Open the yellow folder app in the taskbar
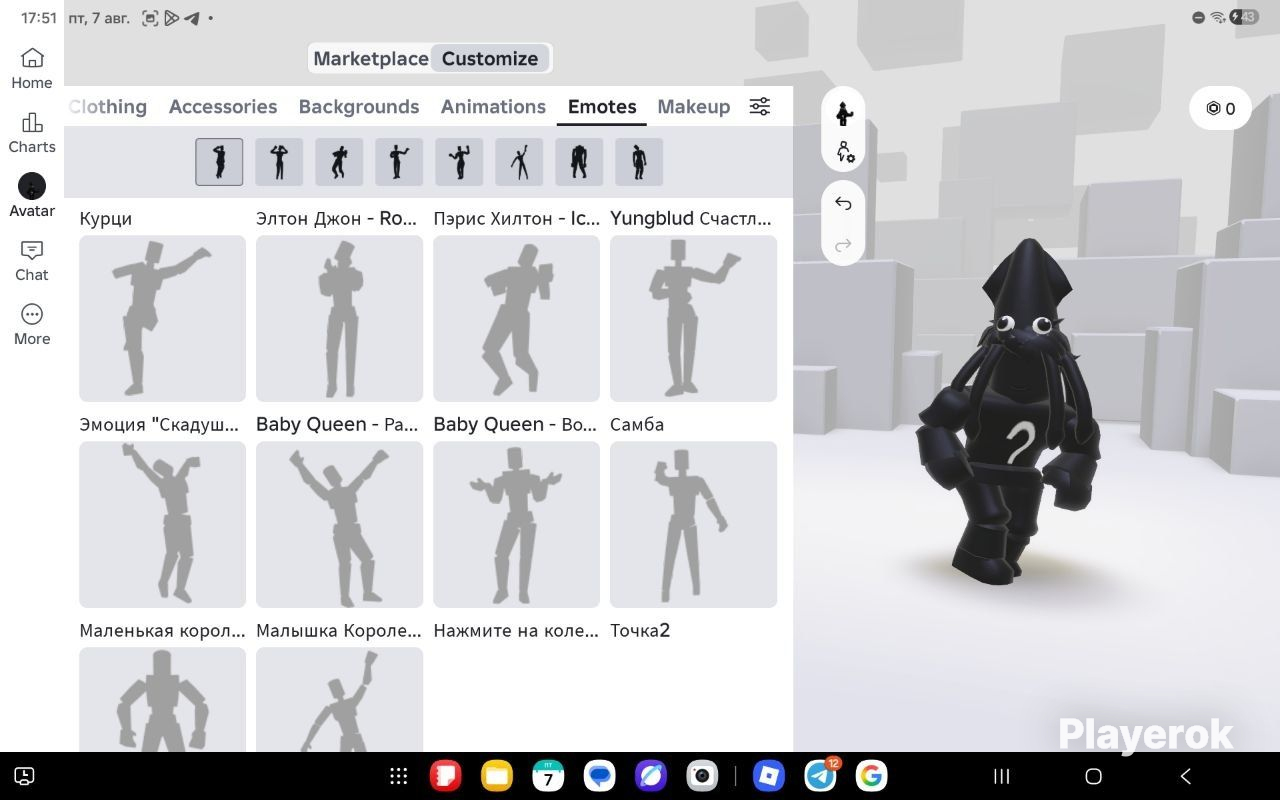Image resolution: width=1280 pixels, height=800 pixels. point(497,776)
